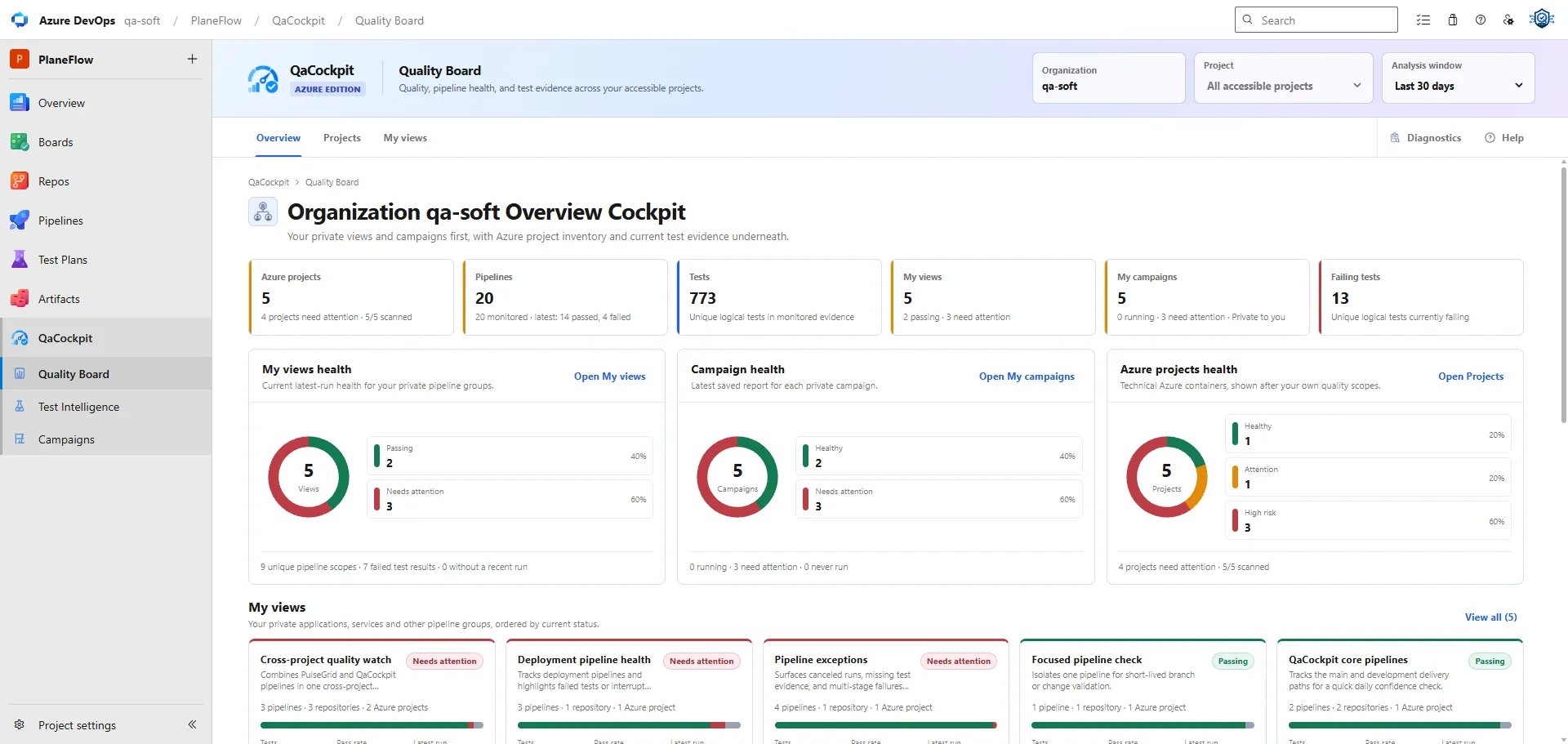1568x744 pixels.
Task: Open Project settings gear
Action: point(20,724)
